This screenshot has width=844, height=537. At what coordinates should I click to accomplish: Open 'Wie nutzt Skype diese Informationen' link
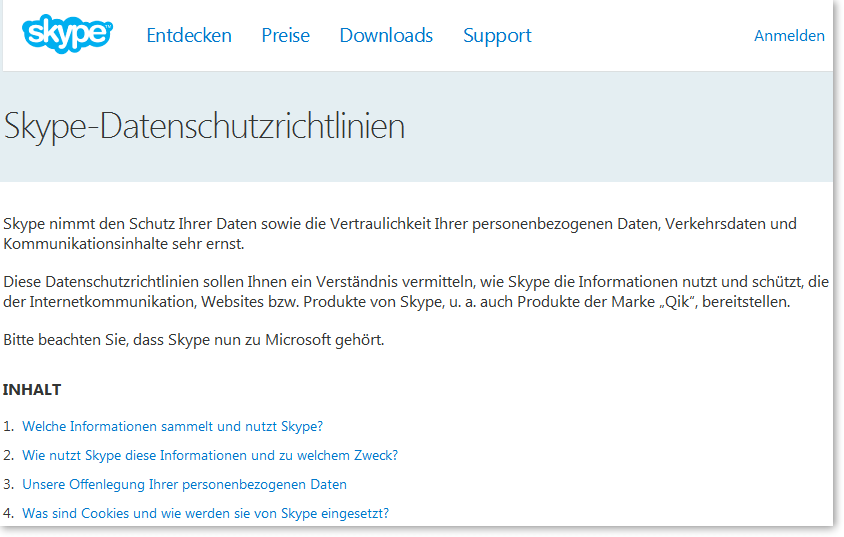(x=210, y=455)
